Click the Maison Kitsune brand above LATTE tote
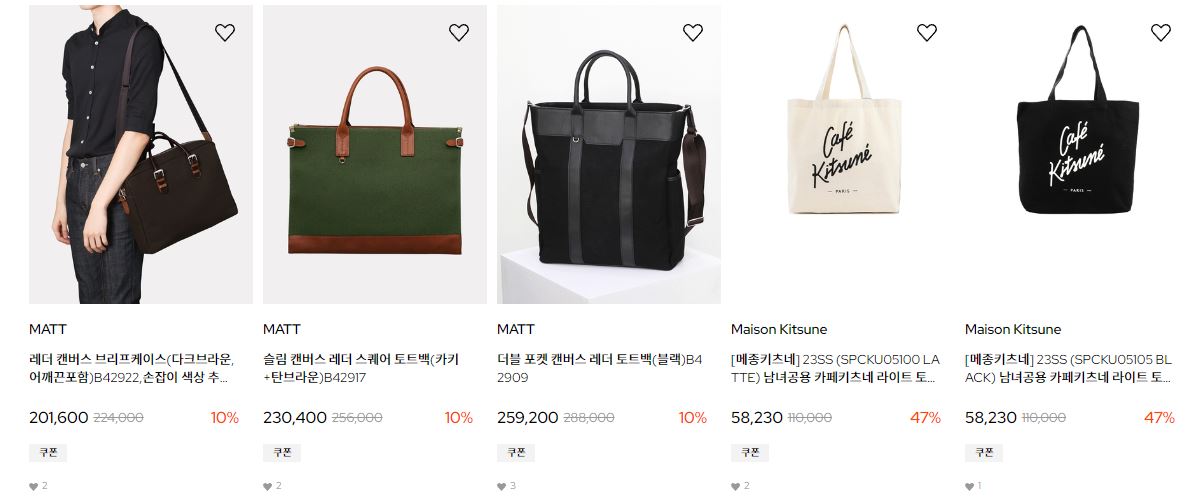The height and width of the screenshot is (502, 1201). (779, 329)
